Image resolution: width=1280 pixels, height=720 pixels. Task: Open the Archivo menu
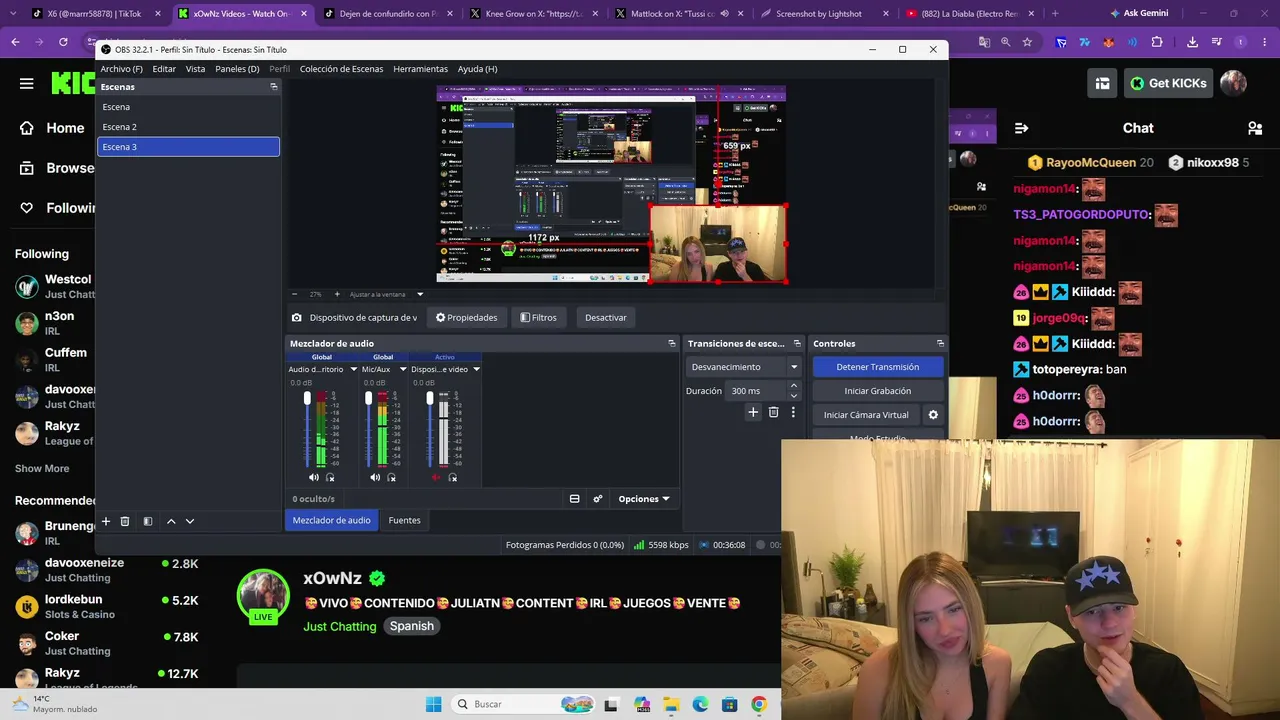pyautogui.click(x=121, y=69)
